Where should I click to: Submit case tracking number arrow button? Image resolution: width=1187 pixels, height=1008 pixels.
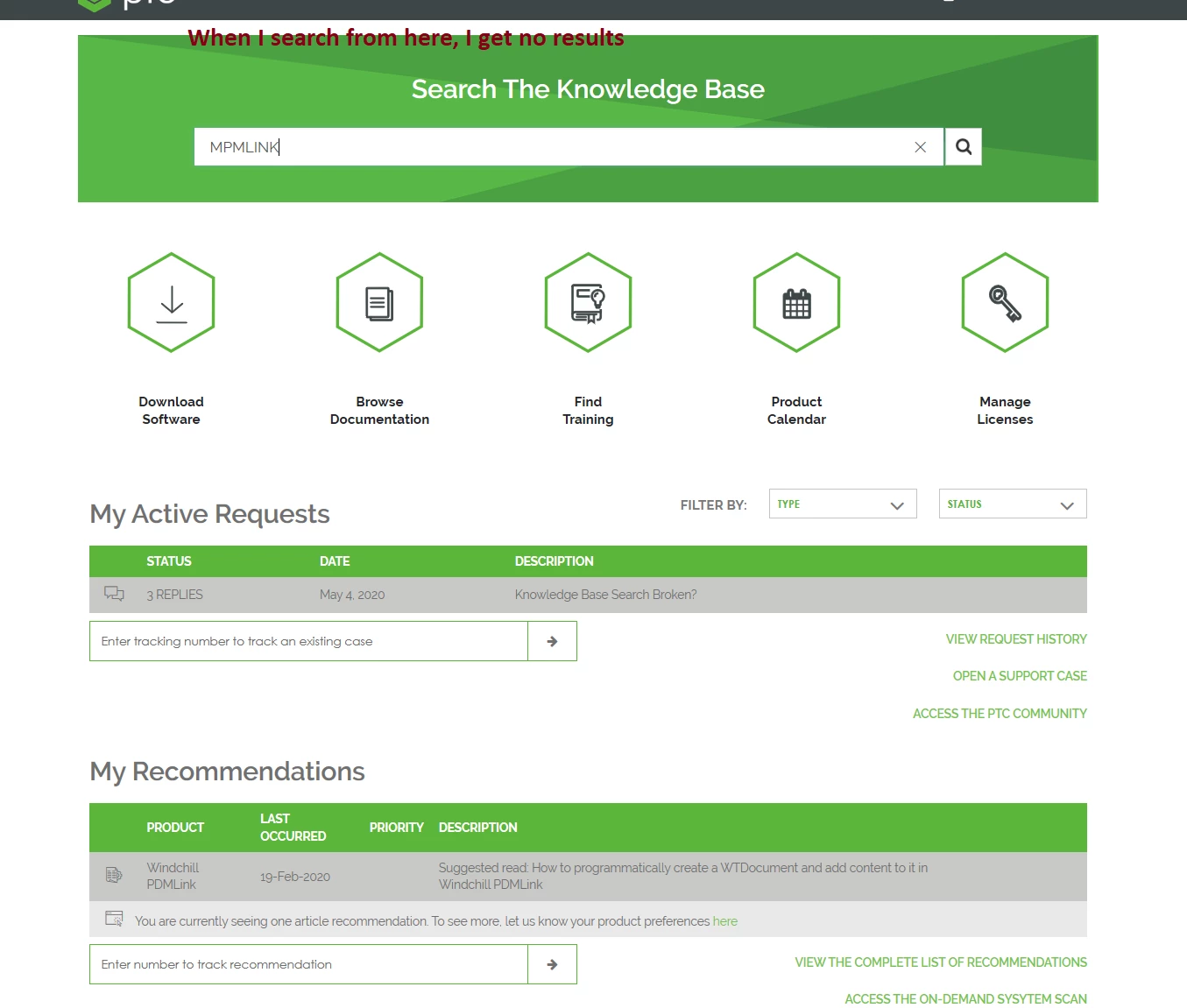[552, 641]
